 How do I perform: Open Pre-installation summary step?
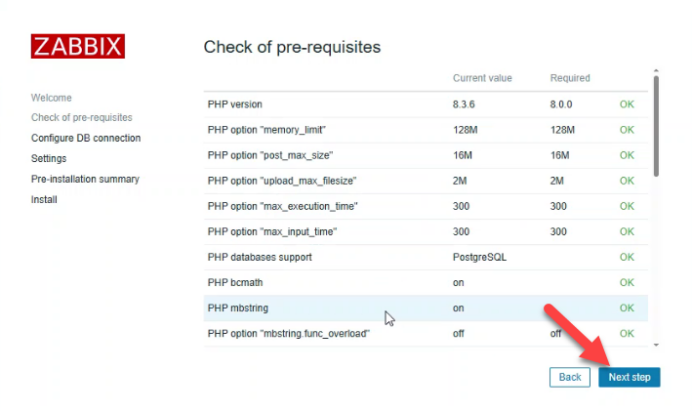(85, 179)
